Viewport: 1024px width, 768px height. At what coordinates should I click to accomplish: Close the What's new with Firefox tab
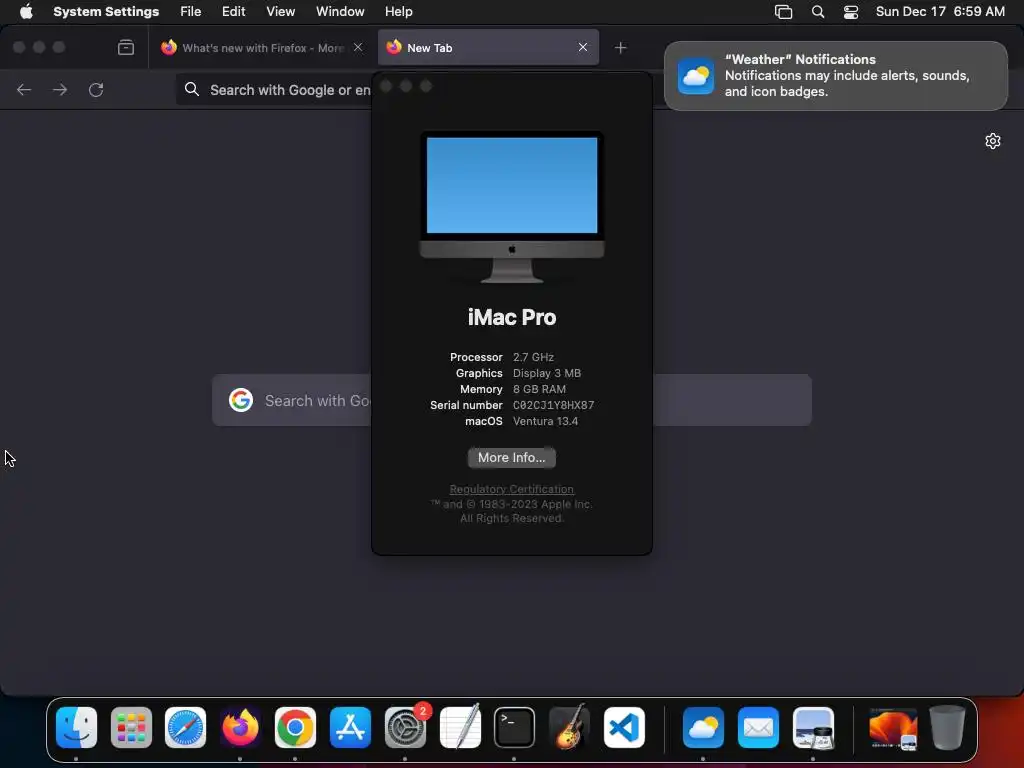tap(358, 47)
